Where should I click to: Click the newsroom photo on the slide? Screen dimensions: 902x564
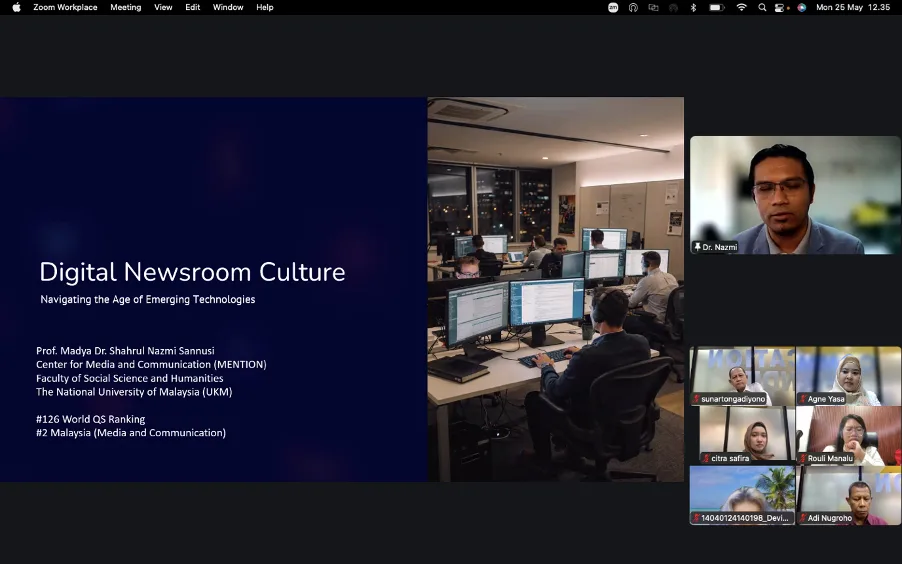(556, 289)
